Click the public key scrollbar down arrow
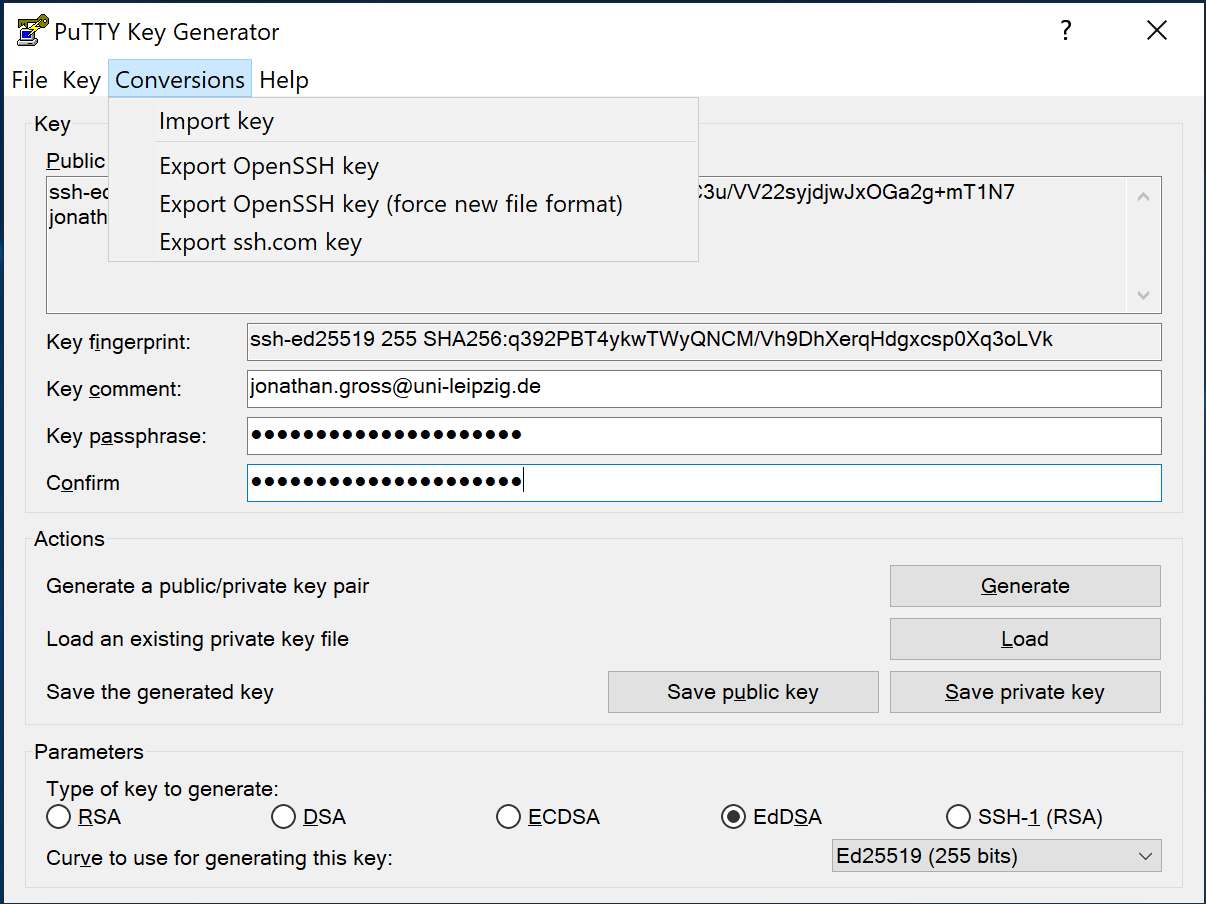 coord(1144,296)
